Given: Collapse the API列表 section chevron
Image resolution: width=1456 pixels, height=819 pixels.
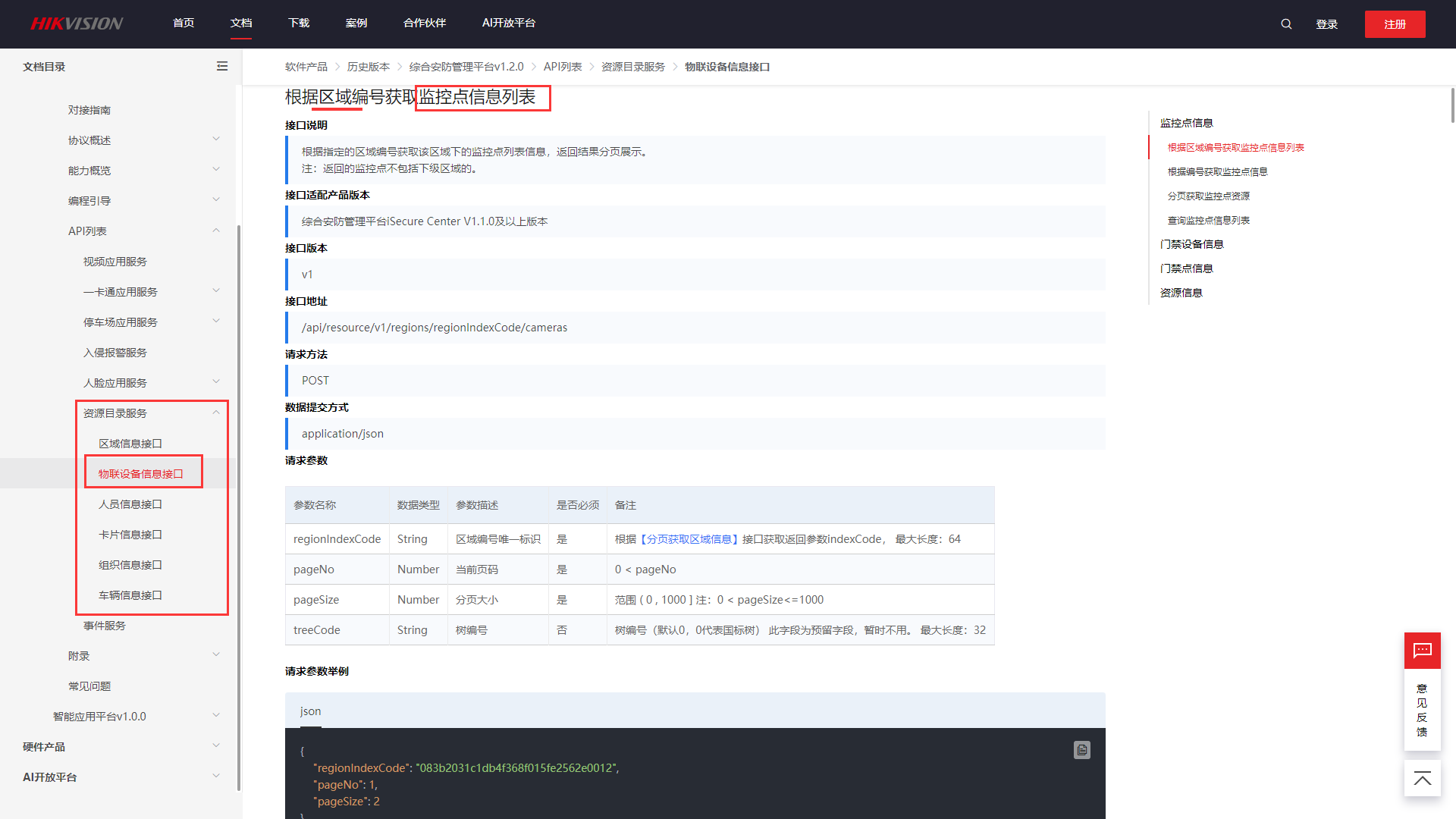Looking at the screenshot, I should [x=215, y=231].
